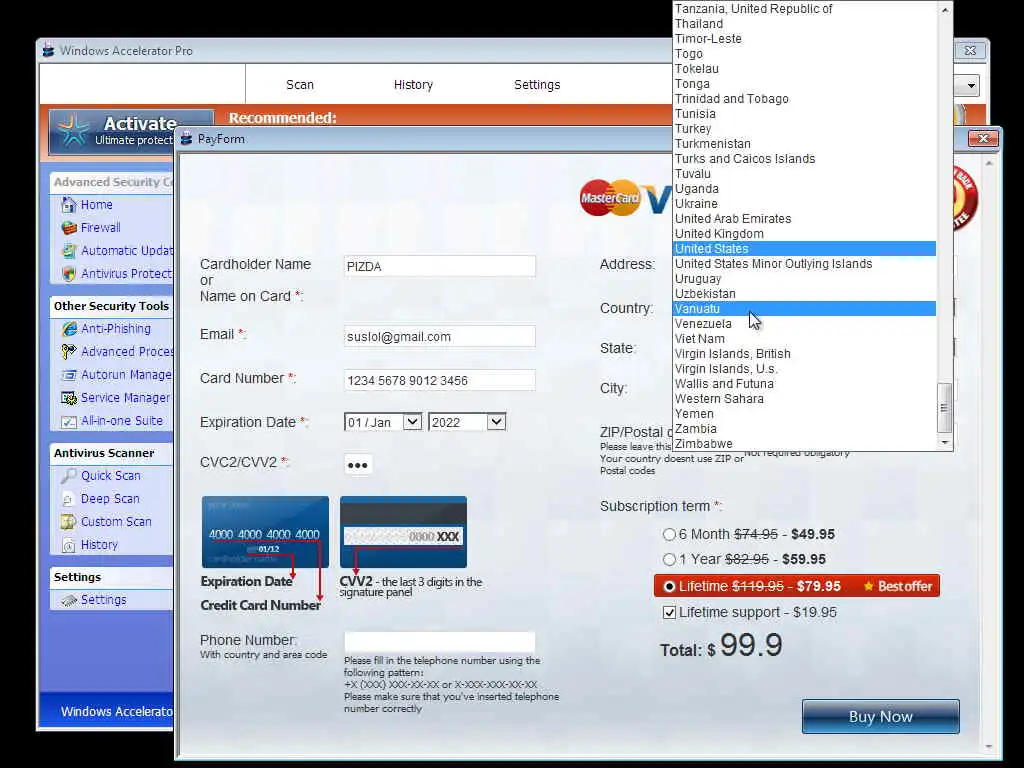This screenshot has width=1024, height=768.
Task: Select Venezuela list entry
Action: [804, 324]
